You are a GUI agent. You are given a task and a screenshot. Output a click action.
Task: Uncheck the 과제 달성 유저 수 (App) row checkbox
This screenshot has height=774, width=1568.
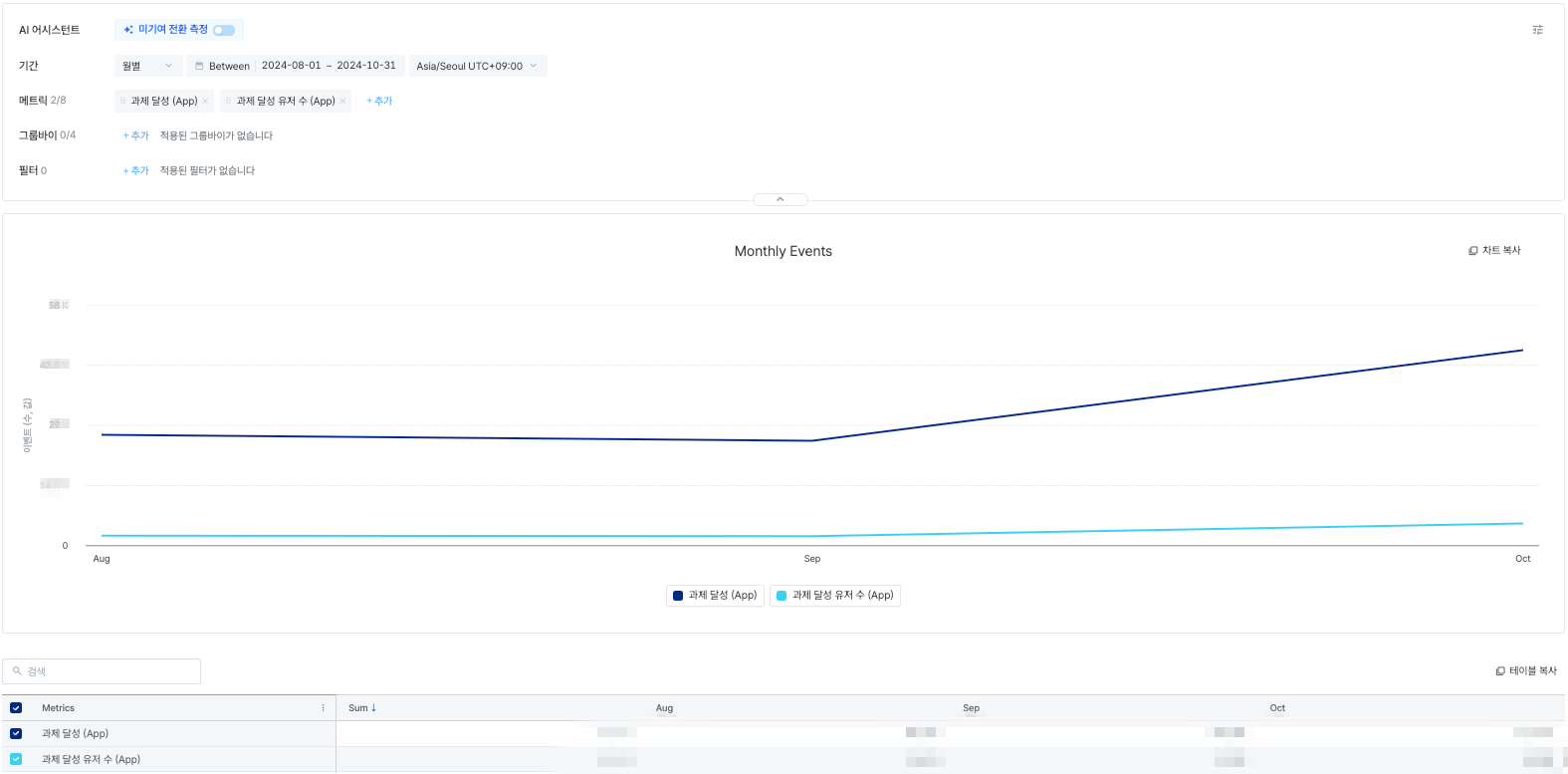[x=16, y=759]
